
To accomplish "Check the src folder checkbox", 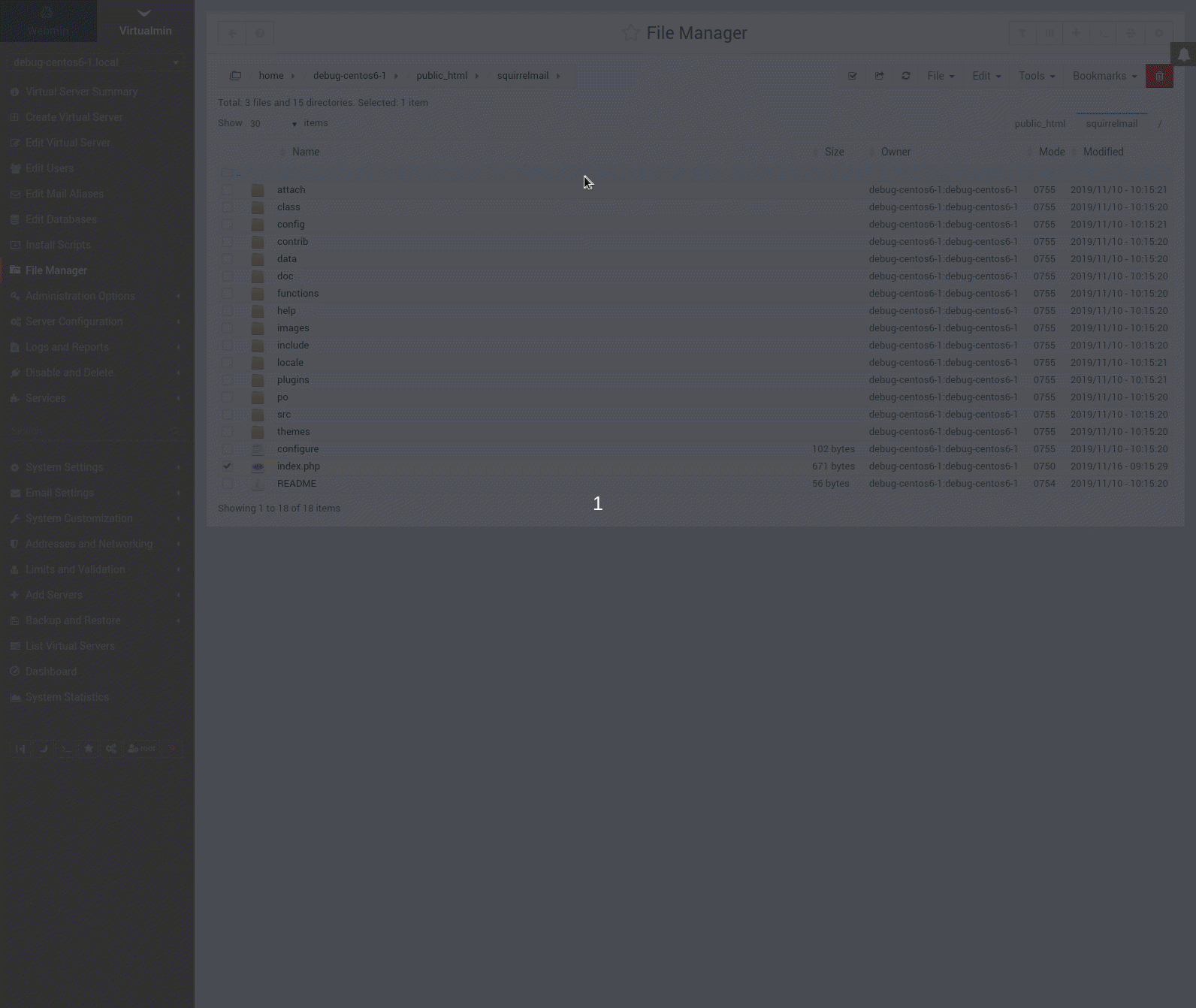I will [x=227, y=415].
